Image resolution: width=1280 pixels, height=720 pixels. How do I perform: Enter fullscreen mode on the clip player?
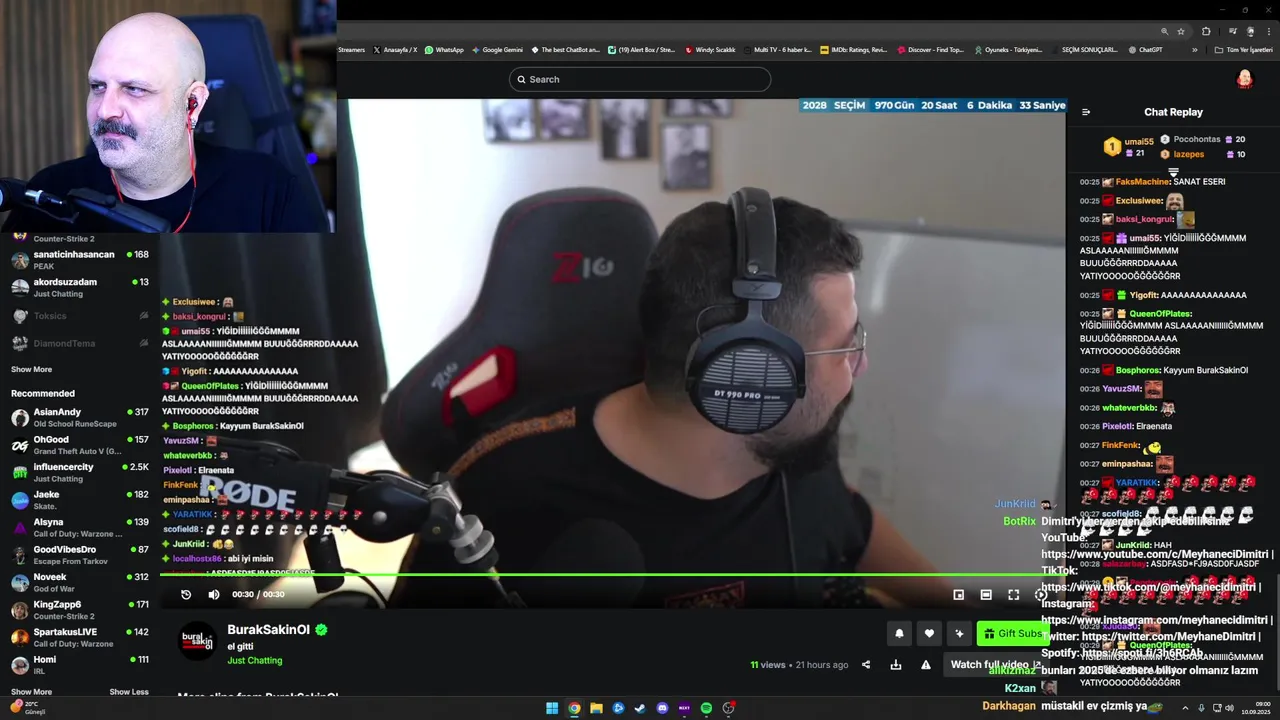click(x=1013, y=594)
